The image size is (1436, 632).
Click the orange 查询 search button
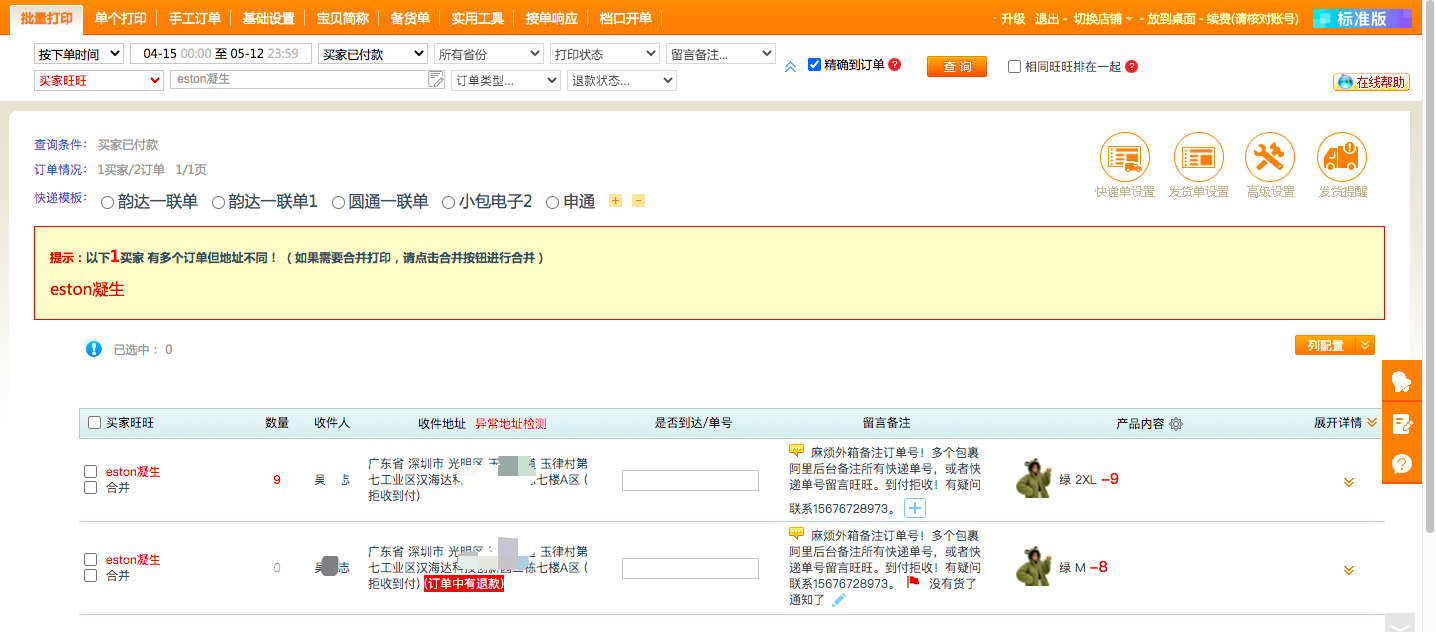pos(956,66)
